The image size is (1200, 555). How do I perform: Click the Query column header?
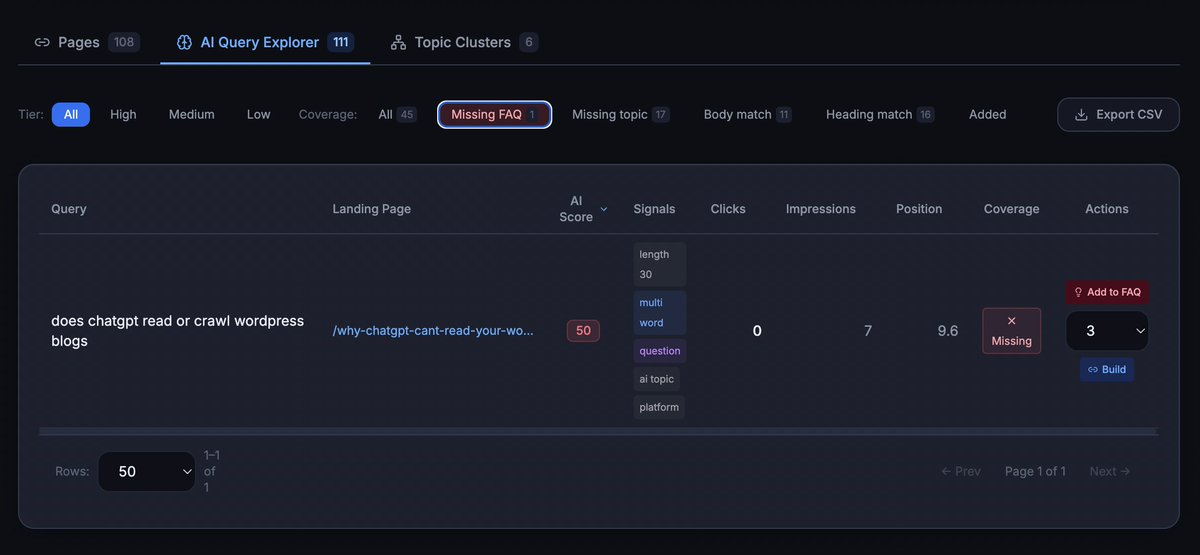click(x=69, y=209)
